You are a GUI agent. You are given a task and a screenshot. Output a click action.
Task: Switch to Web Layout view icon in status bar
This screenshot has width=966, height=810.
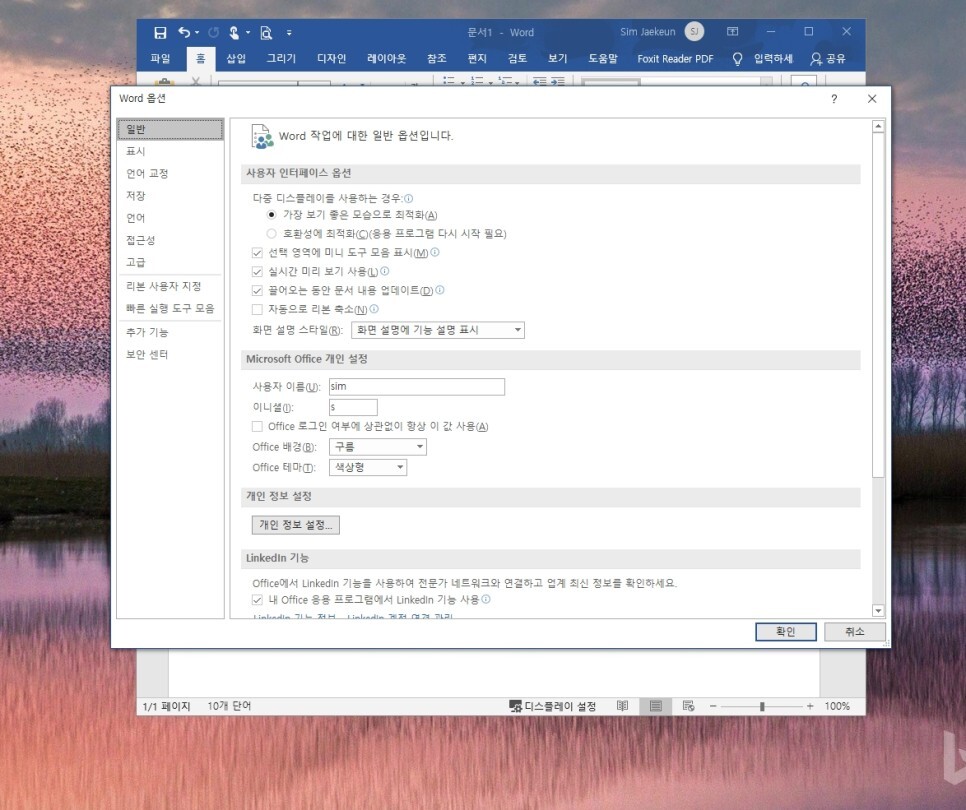pos(689,706)
